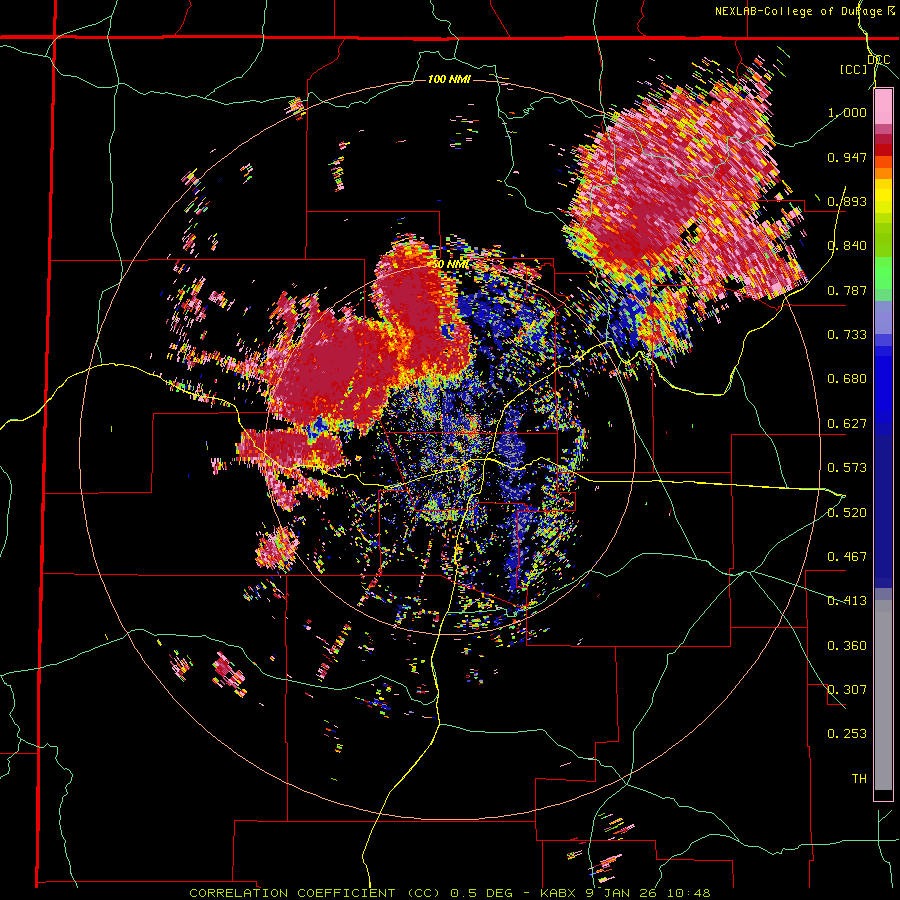The width and height of the screenshot is (900, 900).
Task: Select the 0.893 legend value
Action: click(x=847, y=201)
